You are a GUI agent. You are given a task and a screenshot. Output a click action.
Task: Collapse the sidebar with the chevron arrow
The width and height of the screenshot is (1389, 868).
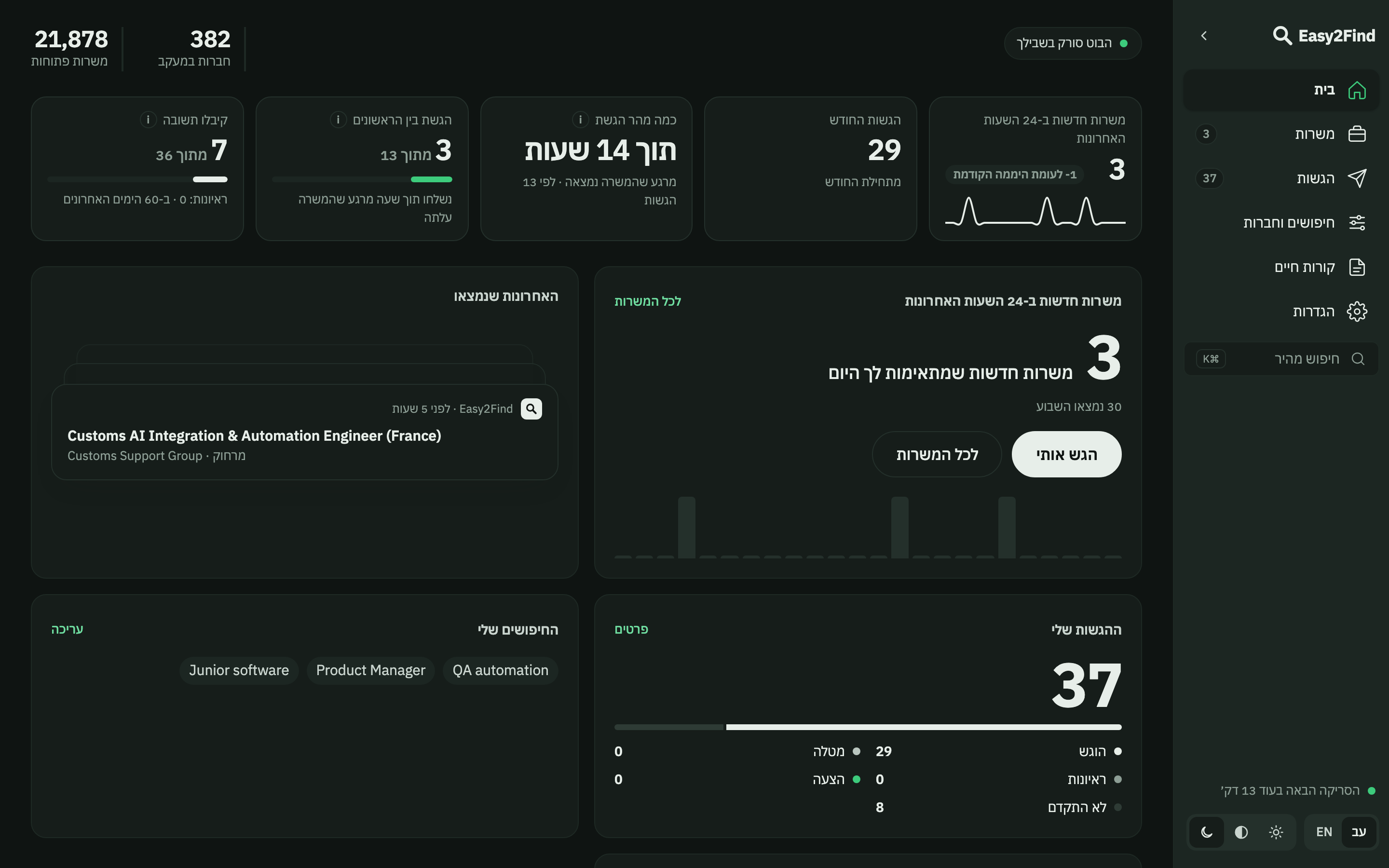(1204, 36)
